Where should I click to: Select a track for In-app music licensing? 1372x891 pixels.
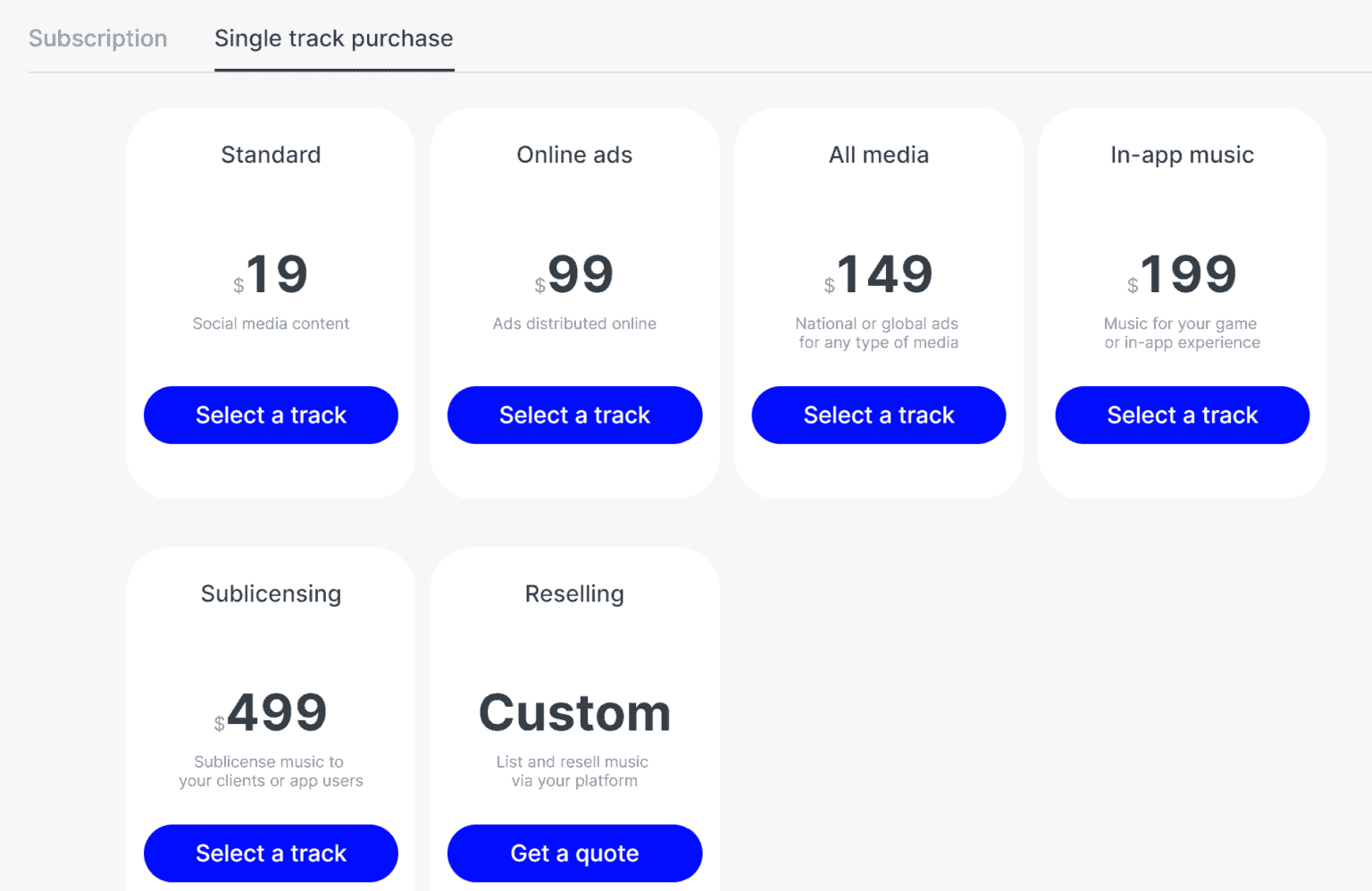(1182, 415)
